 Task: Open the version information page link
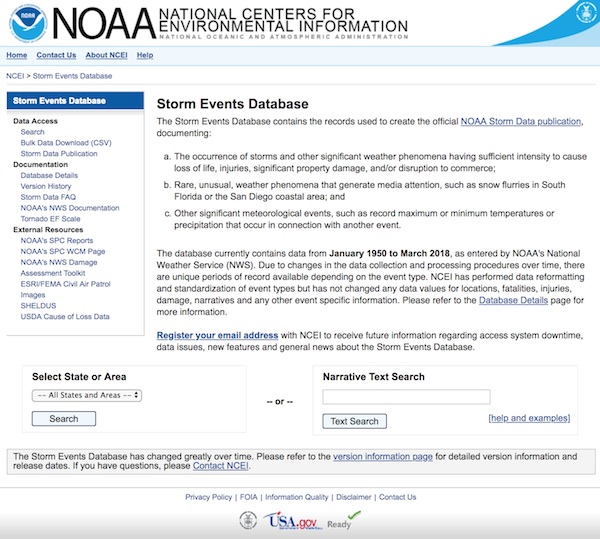[x=383, y=456]
